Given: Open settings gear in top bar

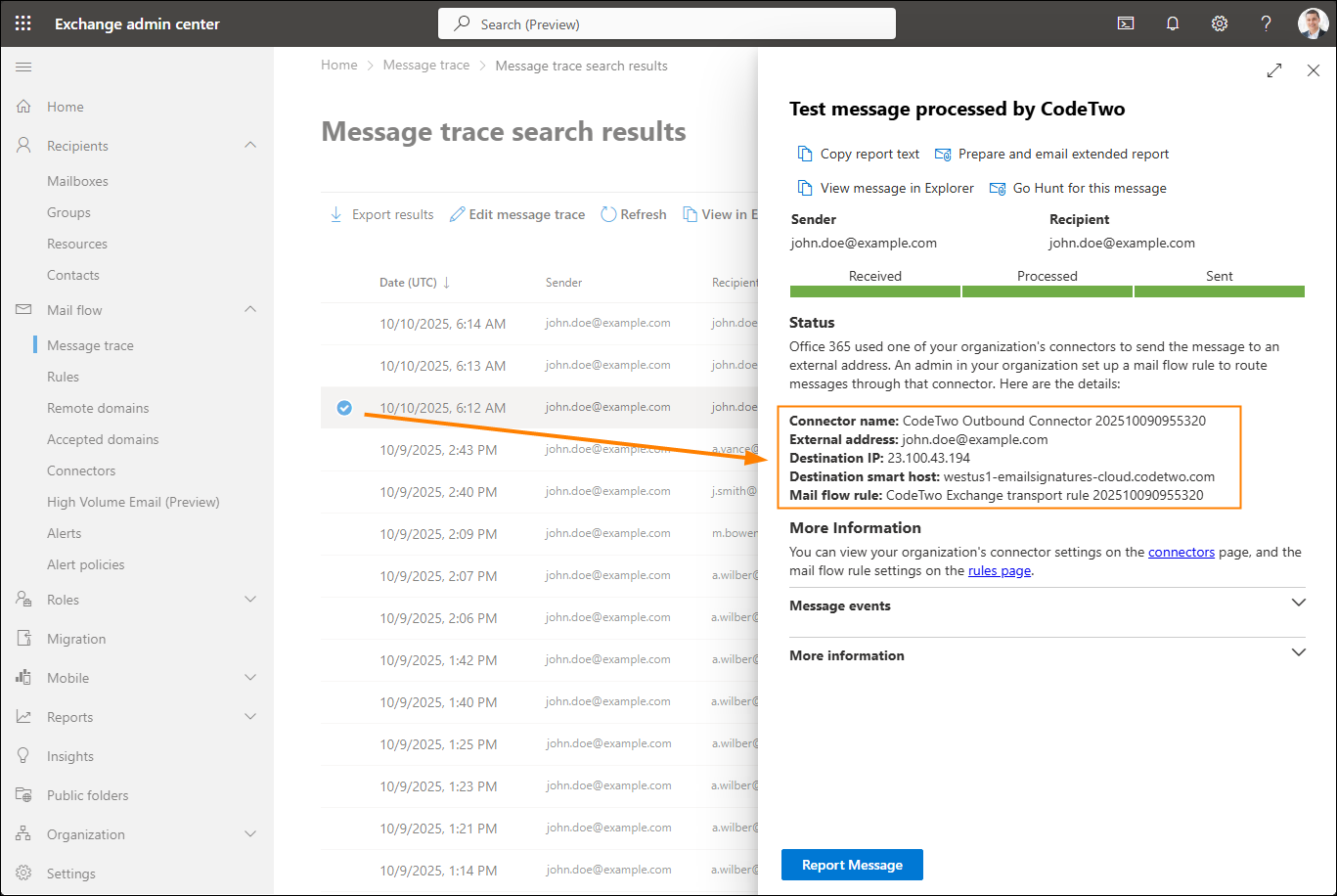Looking at the screenshot, I should coord(1220,23).
